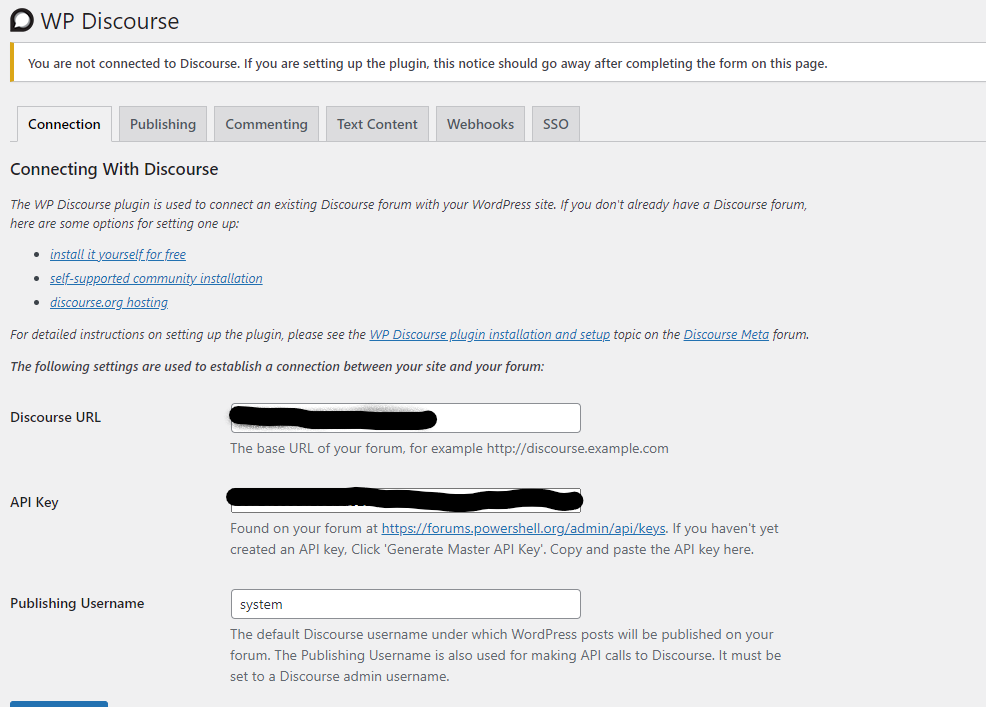Click the 'not connected to Discourse' notice text
This screenshot has width=986, height=707.
(x=428, y=64)
